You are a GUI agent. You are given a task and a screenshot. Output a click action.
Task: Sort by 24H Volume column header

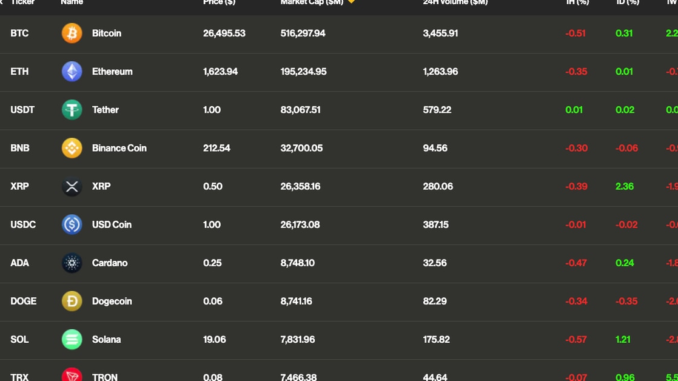(x=455, y=2)
